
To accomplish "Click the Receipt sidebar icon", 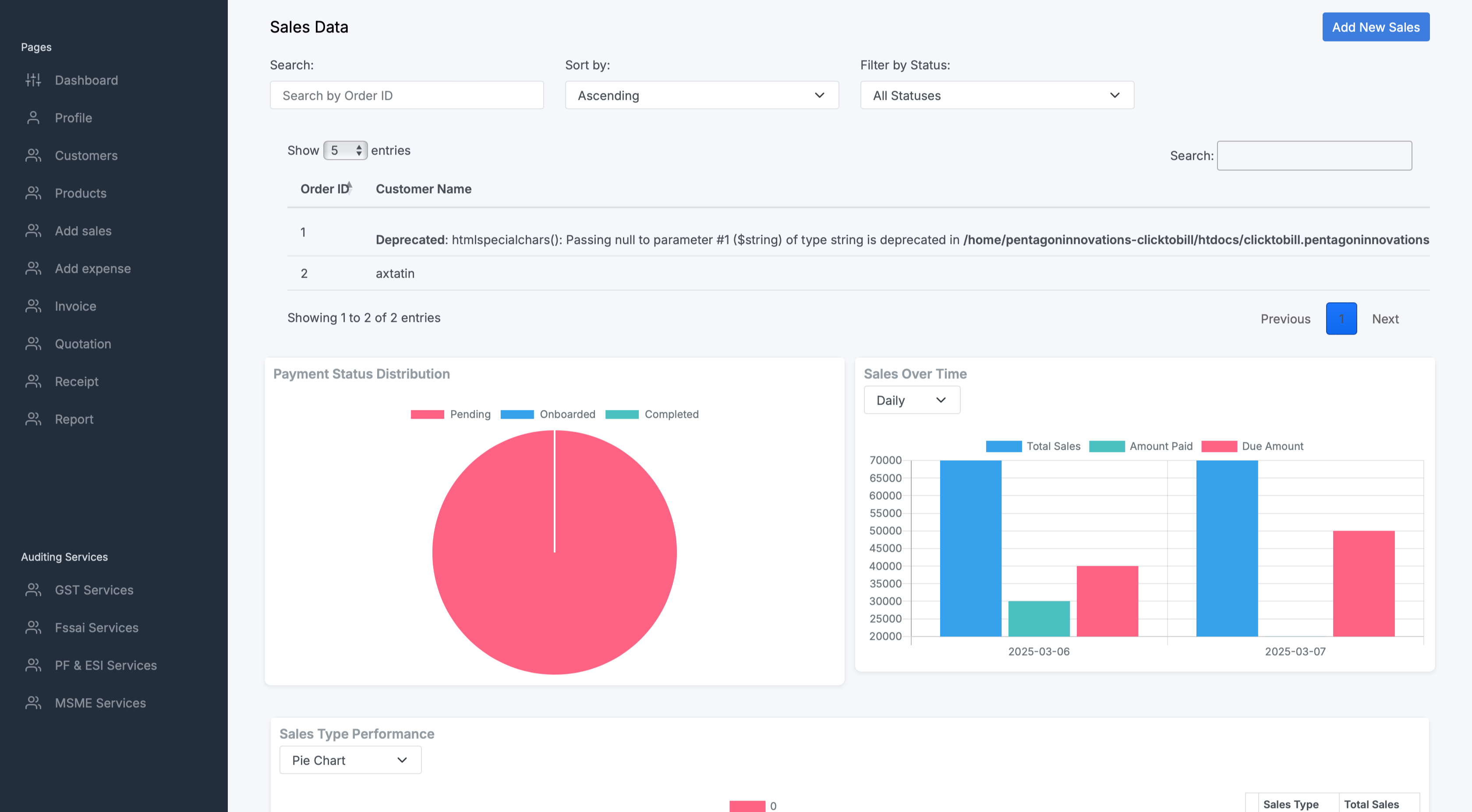I will (x=33, y=382).
